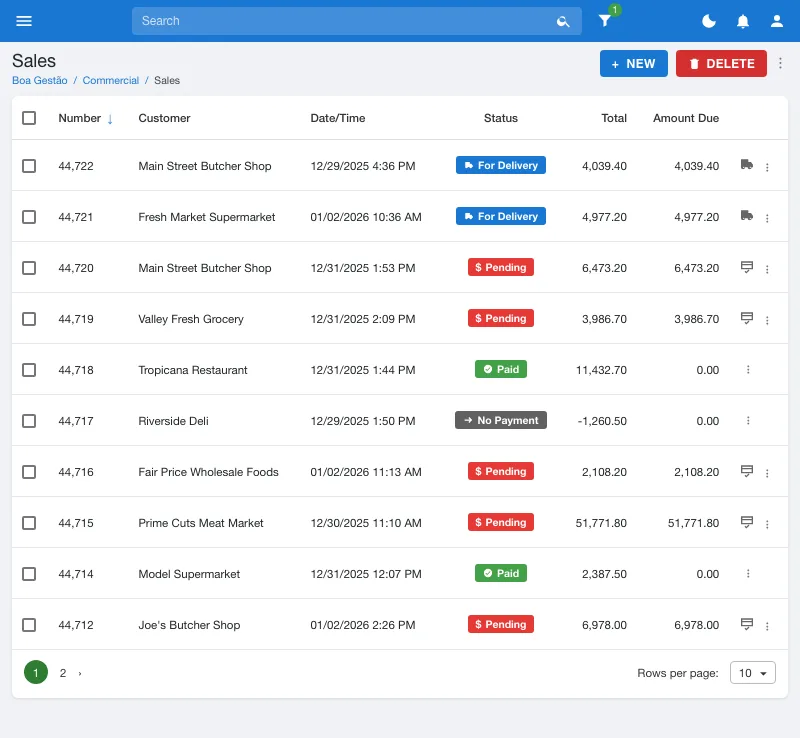Open row menu for sale 44,715
800x738 pixels.
767,524
